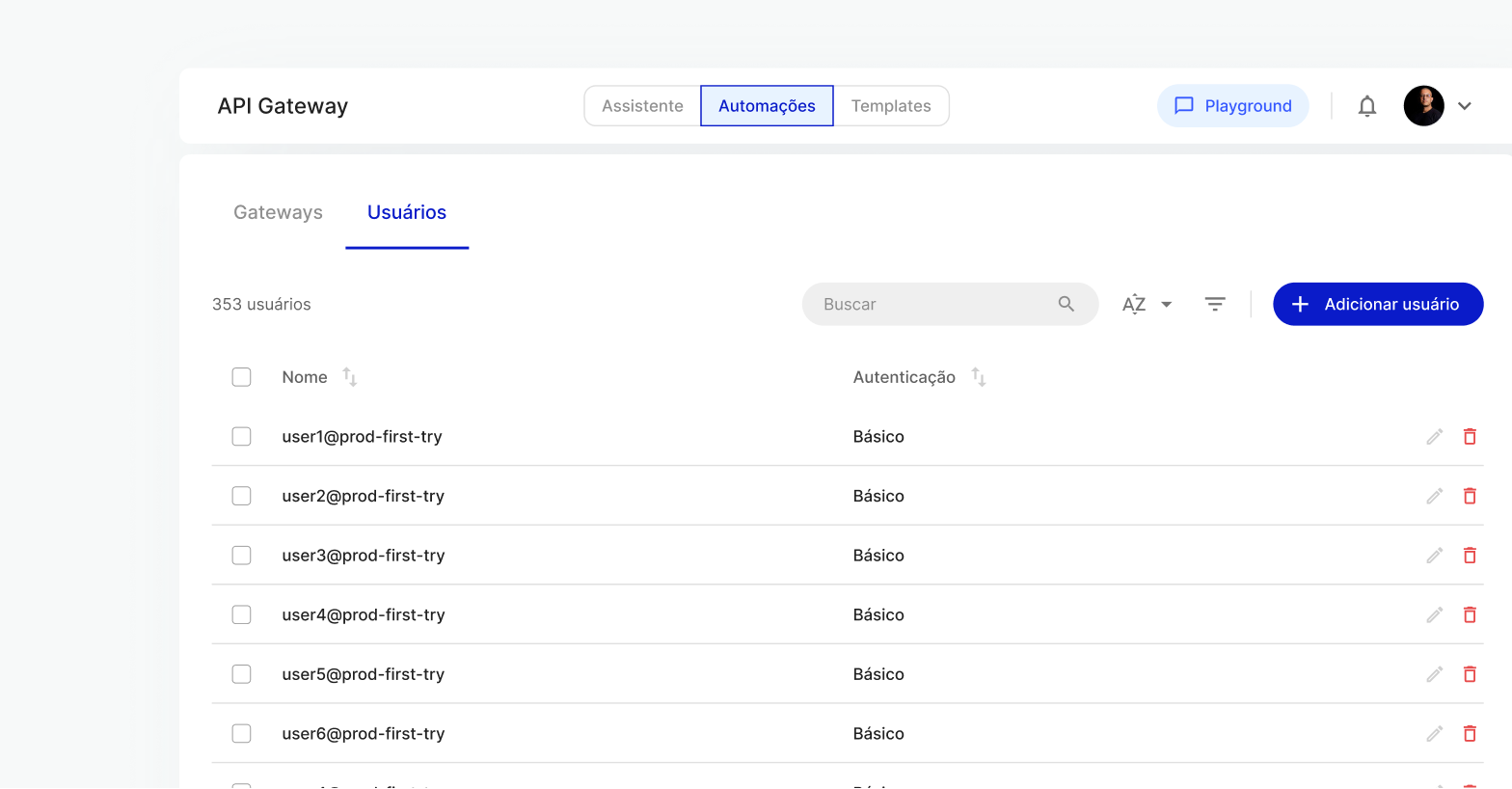This screenshot has height=789, width=1512.
Task: Open the Playground button
Action: pyautogui.click(x=1232, y=106)
